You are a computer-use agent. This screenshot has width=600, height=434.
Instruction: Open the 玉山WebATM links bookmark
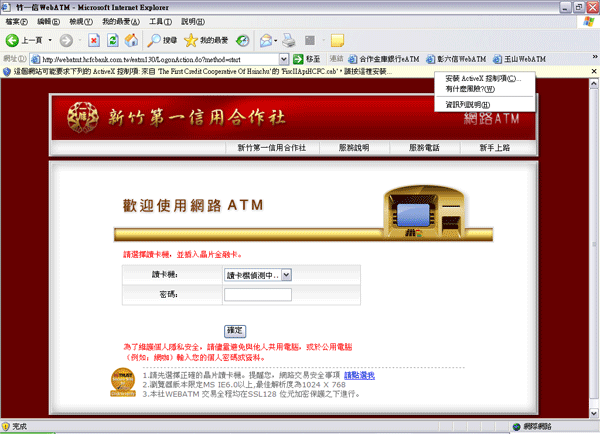(x=519, y=59)
